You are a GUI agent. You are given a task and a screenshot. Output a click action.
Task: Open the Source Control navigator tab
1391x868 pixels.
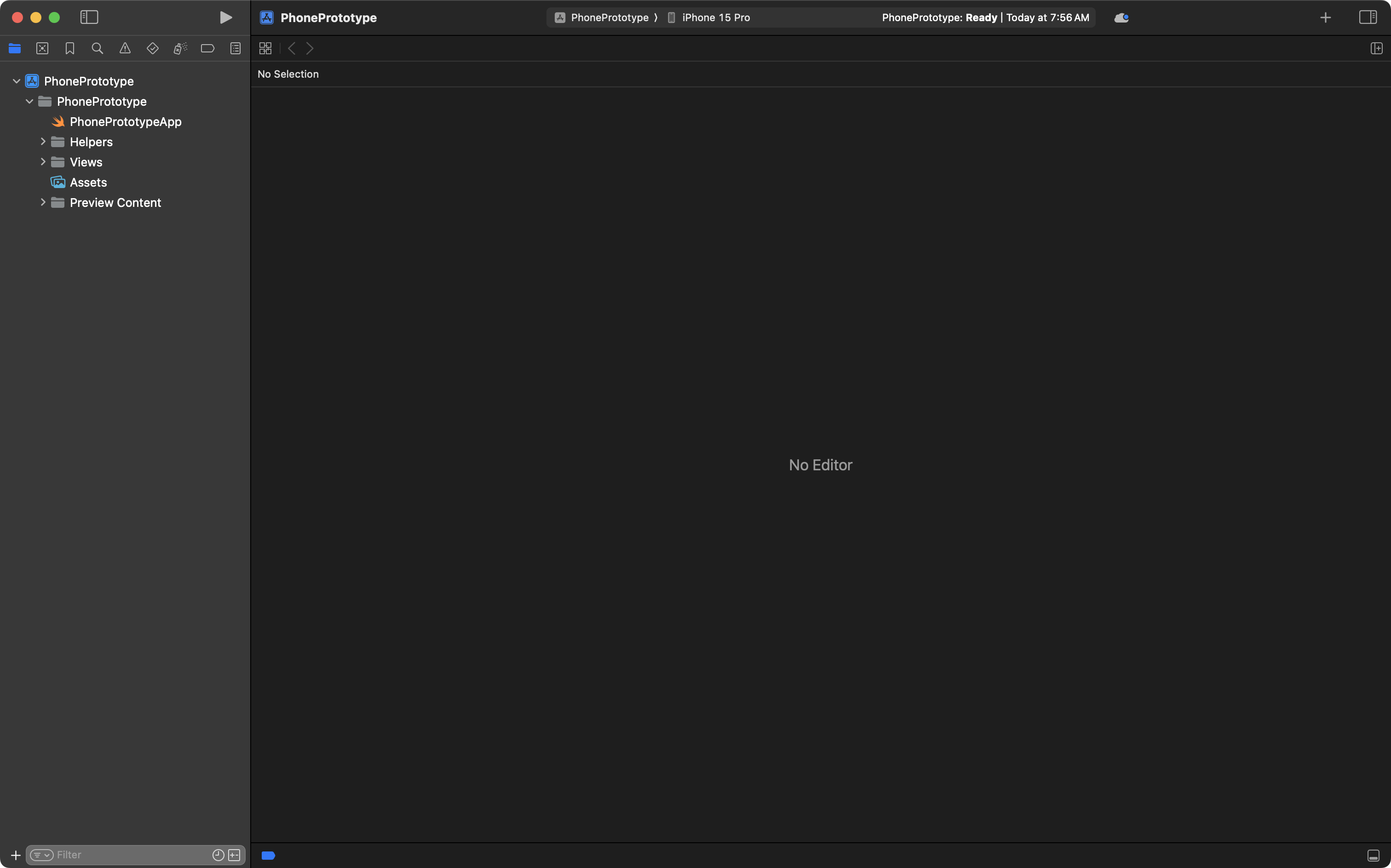pos(42,49)
